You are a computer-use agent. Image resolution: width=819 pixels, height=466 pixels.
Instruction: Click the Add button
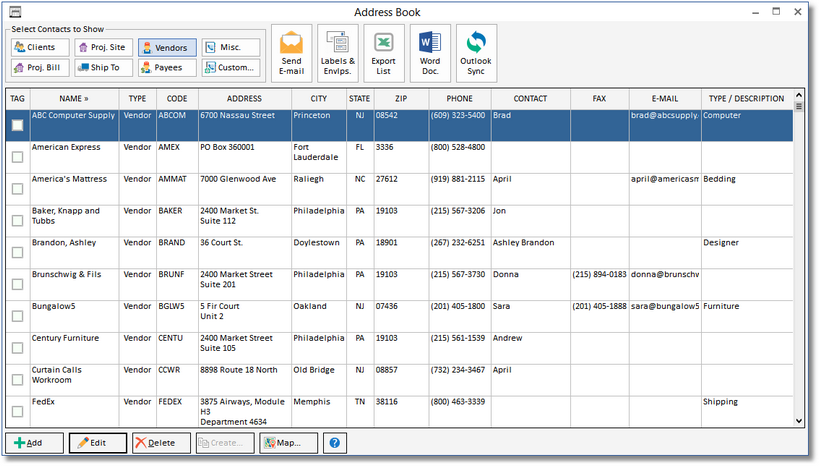pyautogui.click(x=34, y=443)
